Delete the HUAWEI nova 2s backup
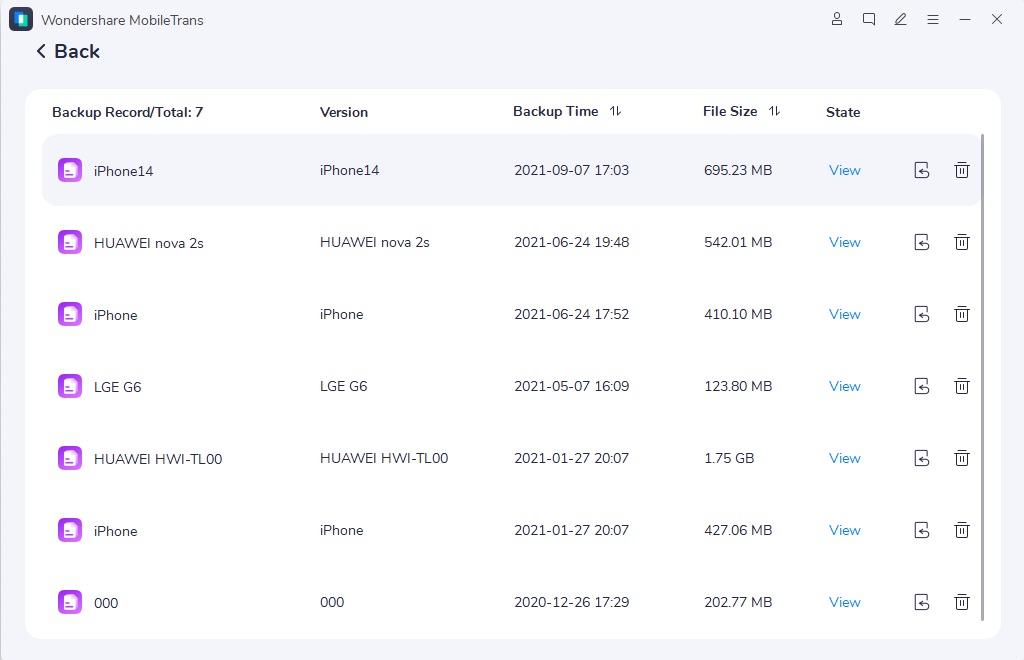Screen dimensions: 1024x660 [961, 242]
